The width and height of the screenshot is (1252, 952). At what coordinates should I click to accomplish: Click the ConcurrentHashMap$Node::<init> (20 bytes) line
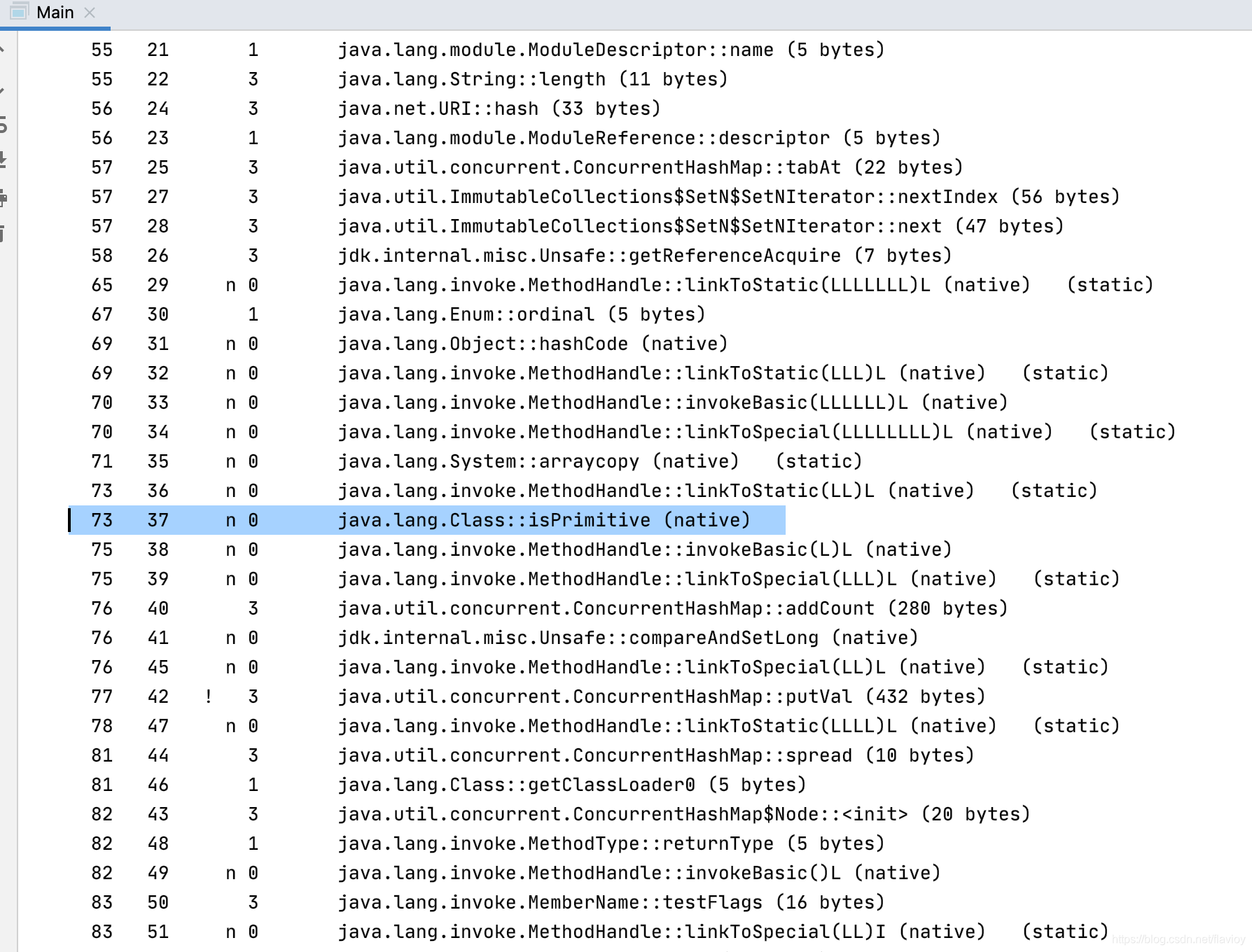click(684, 814)
